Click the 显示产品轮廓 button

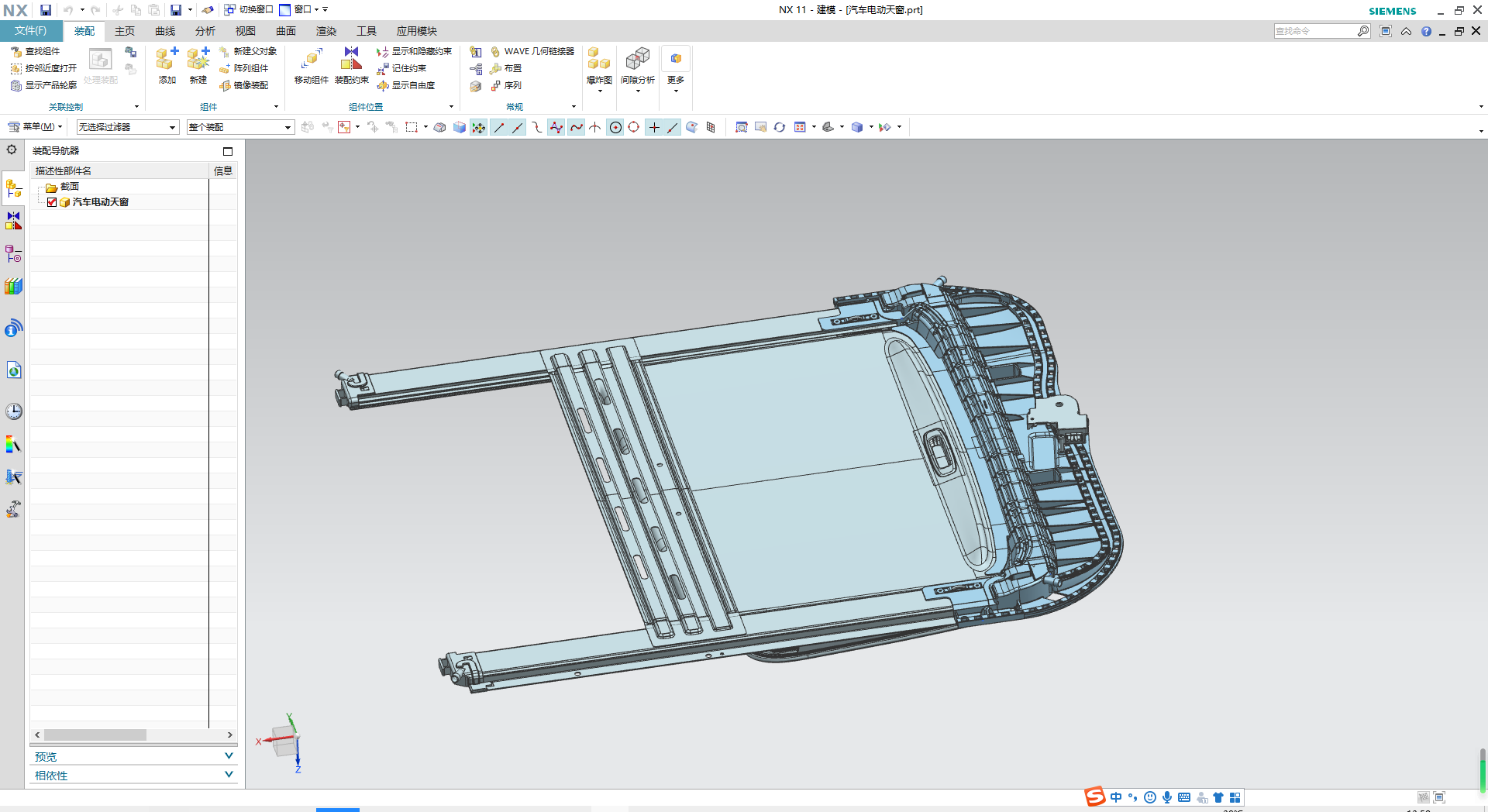pyautogui.click(x=44, y=85)
